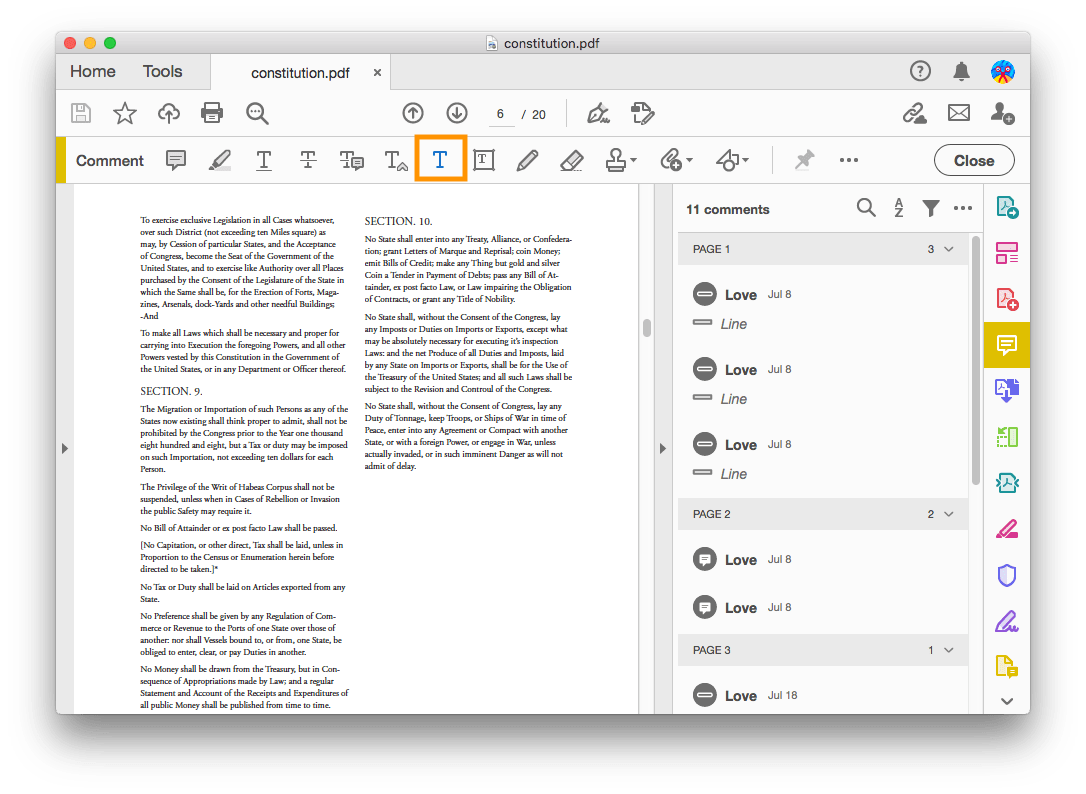Image resolution: width=1086 pixels, height=794 pixels.
Task: Pick the Draw Freeform pencil tool
Action: tap(527, 160)
